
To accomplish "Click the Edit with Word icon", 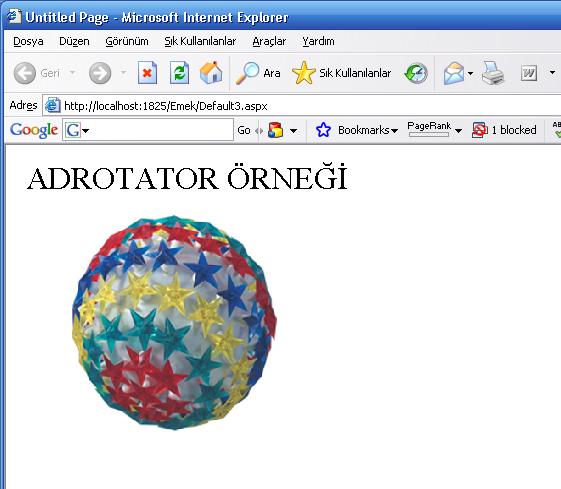I will pos(528,73).
